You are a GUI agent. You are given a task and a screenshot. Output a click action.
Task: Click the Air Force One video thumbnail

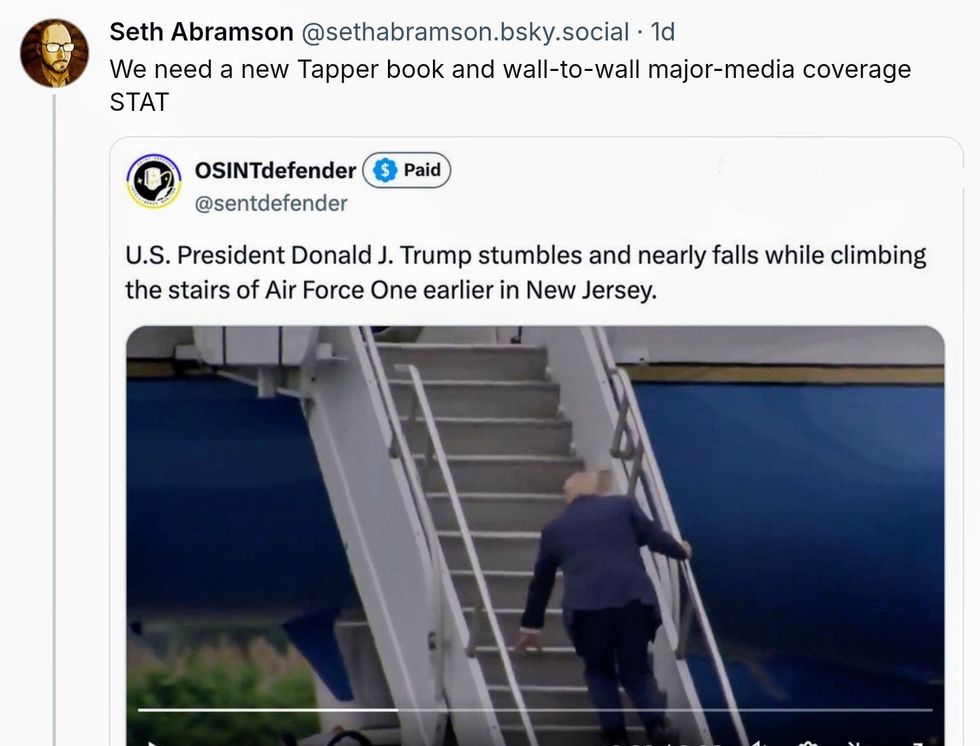click(x=535, y=535)
